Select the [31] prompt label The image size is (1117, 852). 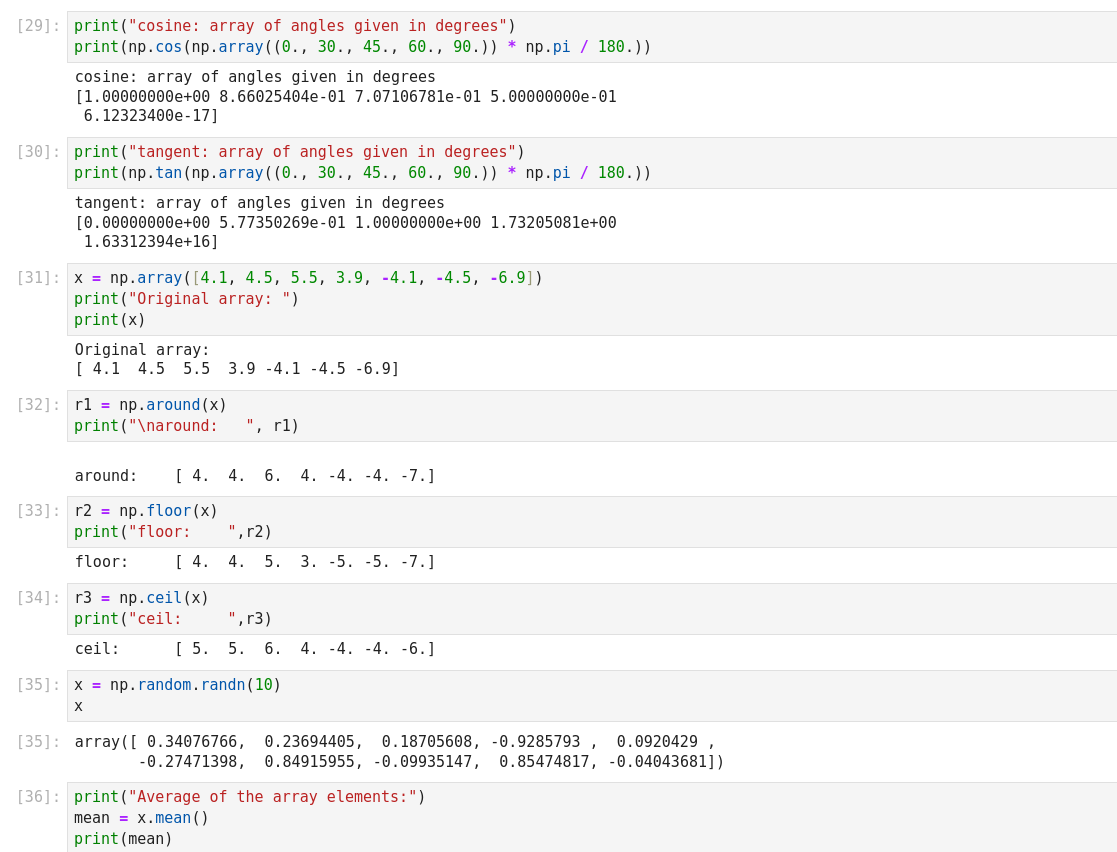click(x=38, y=278)
